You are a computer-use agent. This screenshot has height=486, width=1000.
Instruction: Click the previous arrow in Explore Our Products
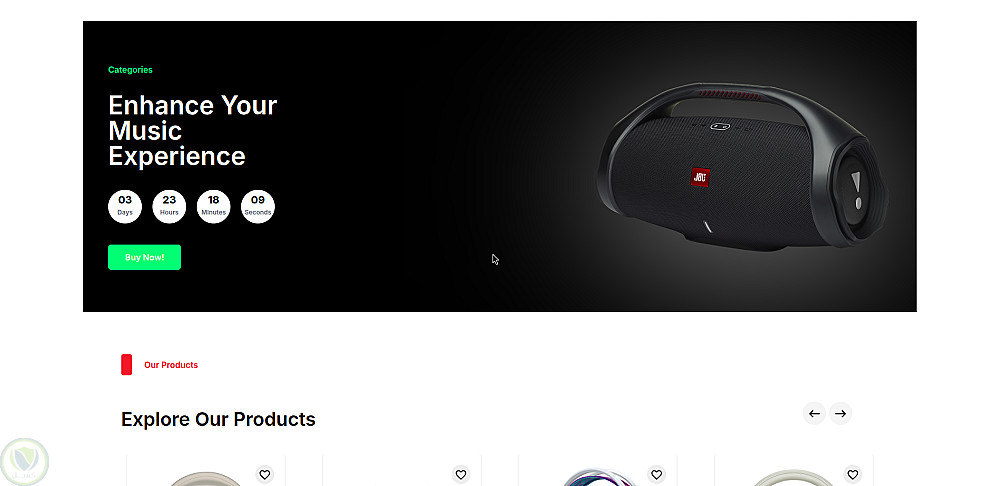(814, 413)
